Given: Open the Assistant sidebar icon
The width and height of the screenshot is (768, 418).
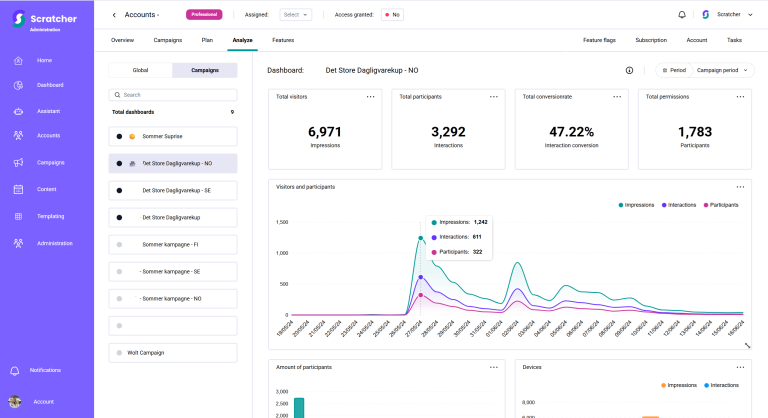Looking at the screenshot, I should tap(19, 111).
